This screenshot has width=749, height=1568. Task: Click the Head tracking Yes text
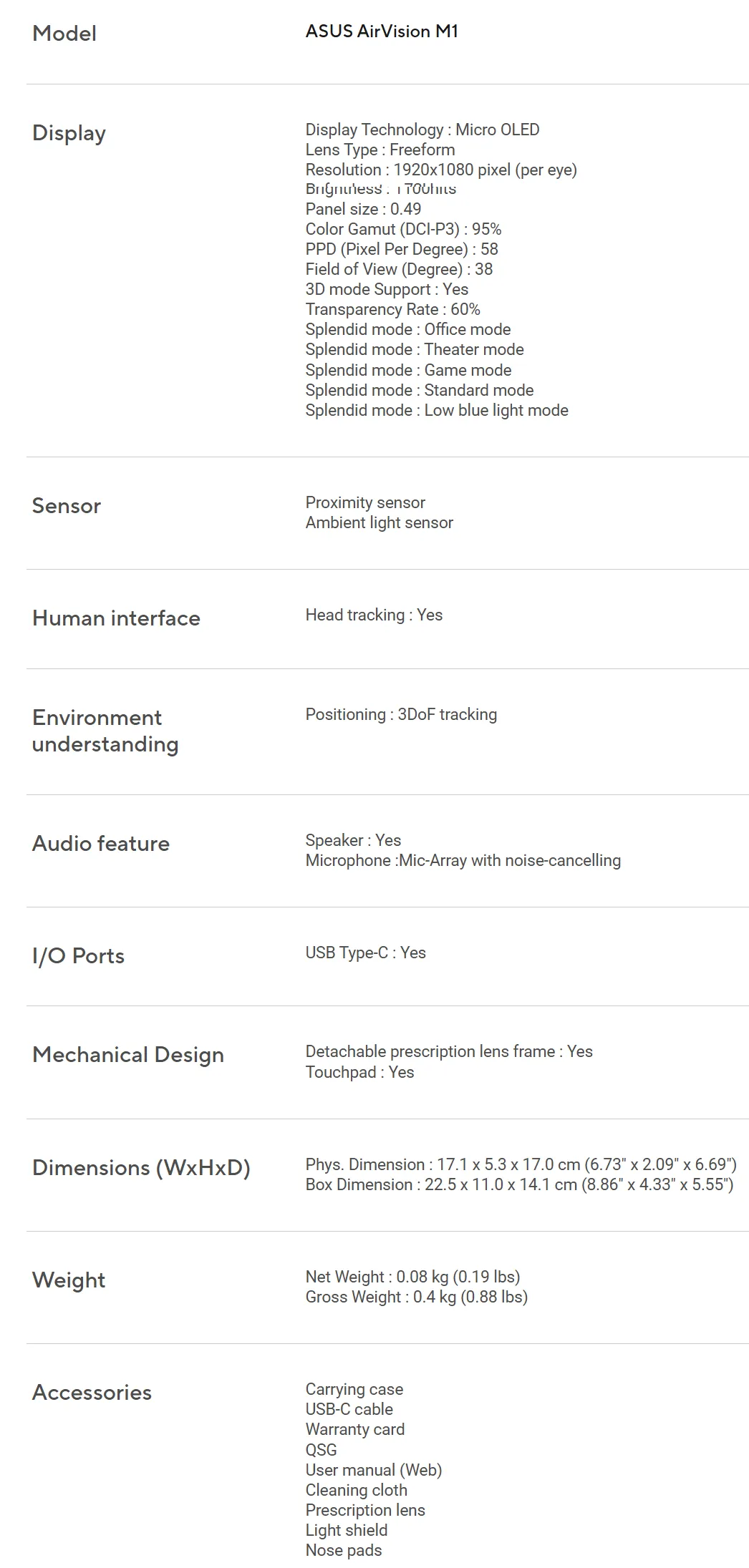374,615
